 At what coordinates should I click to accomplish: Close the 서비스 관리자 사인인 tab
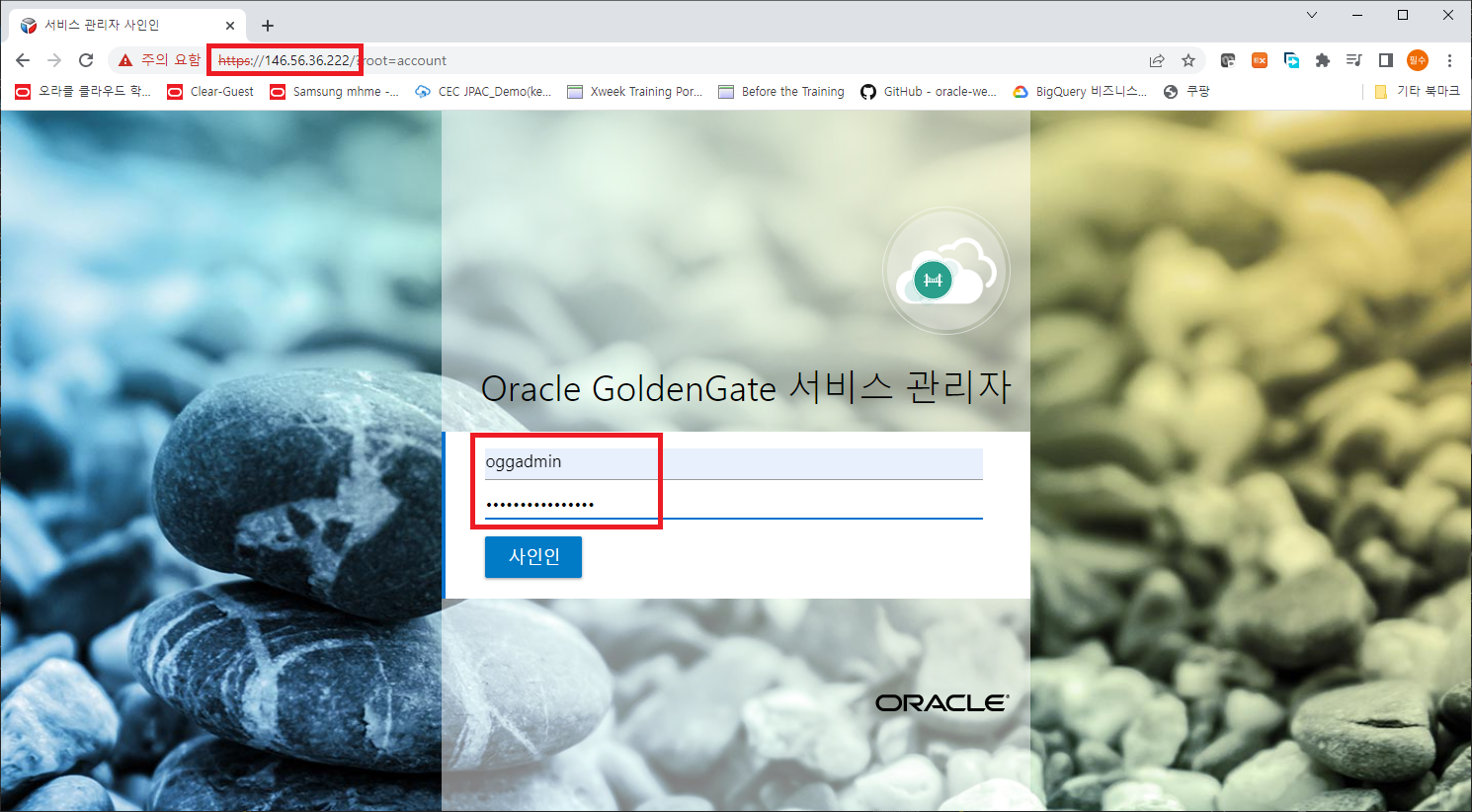coord(230,26)
